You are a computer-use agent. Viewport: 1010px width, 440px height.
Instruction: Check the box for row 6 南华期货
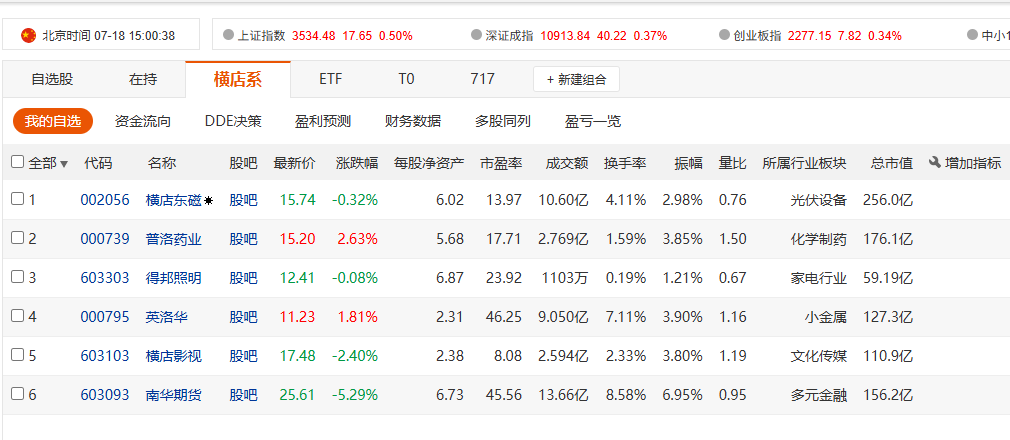point(17,394)
